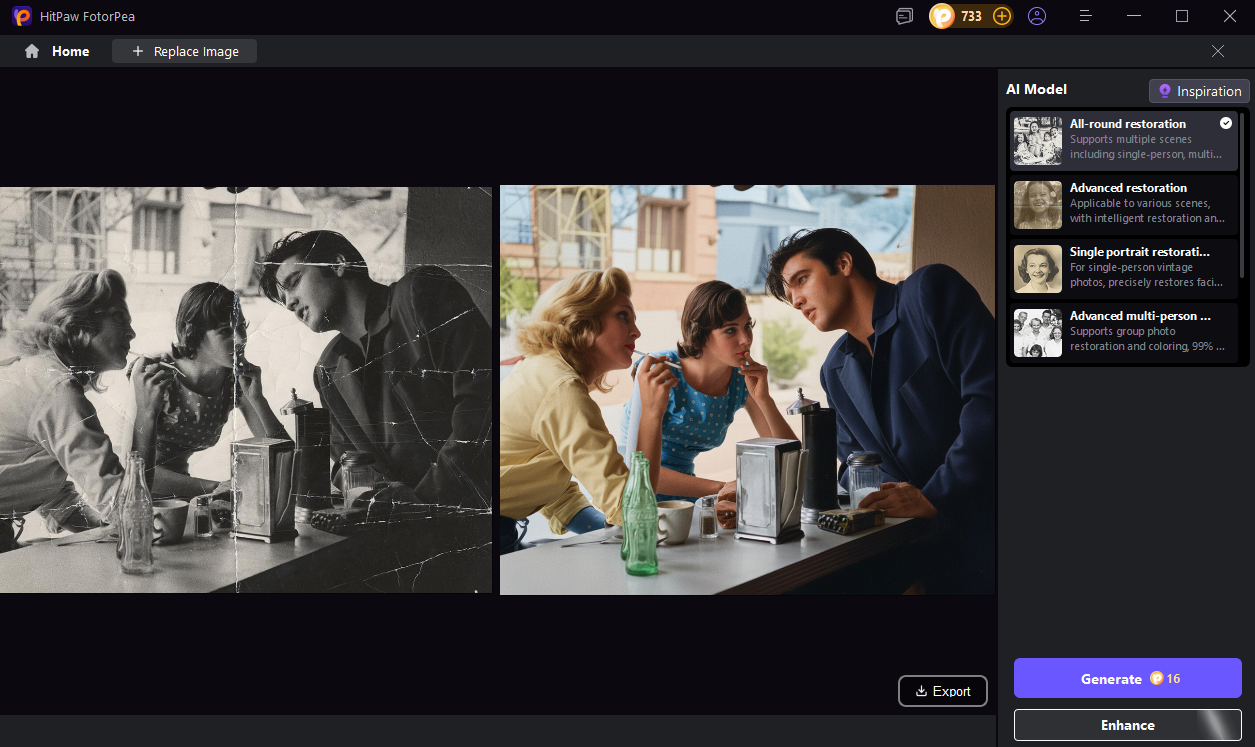Click the Generate button
The image size is (1255, 747).
click(1127, 678)
